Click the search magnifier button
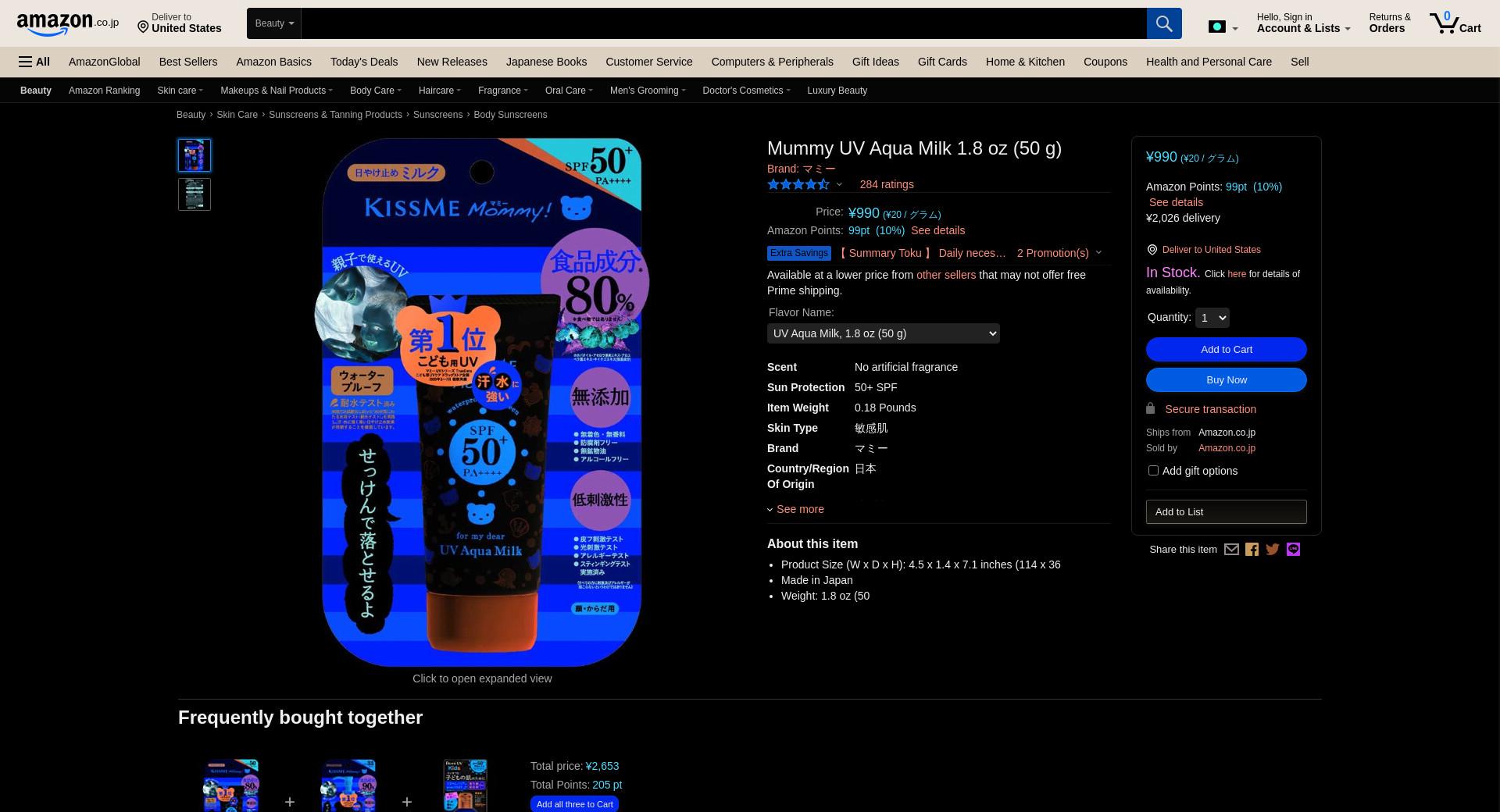Viewport: 1500px width, 812px height. pos(1164,23)
